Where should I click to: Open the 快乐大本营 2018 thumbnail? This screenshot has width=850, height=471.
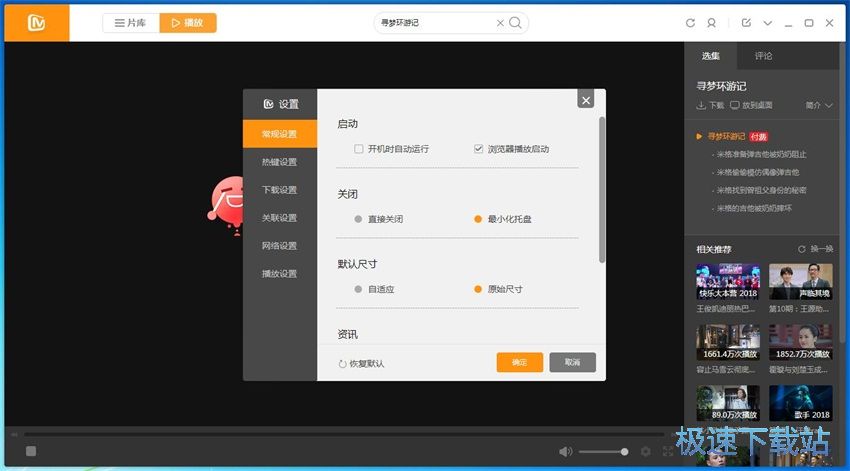coord(728,282)
